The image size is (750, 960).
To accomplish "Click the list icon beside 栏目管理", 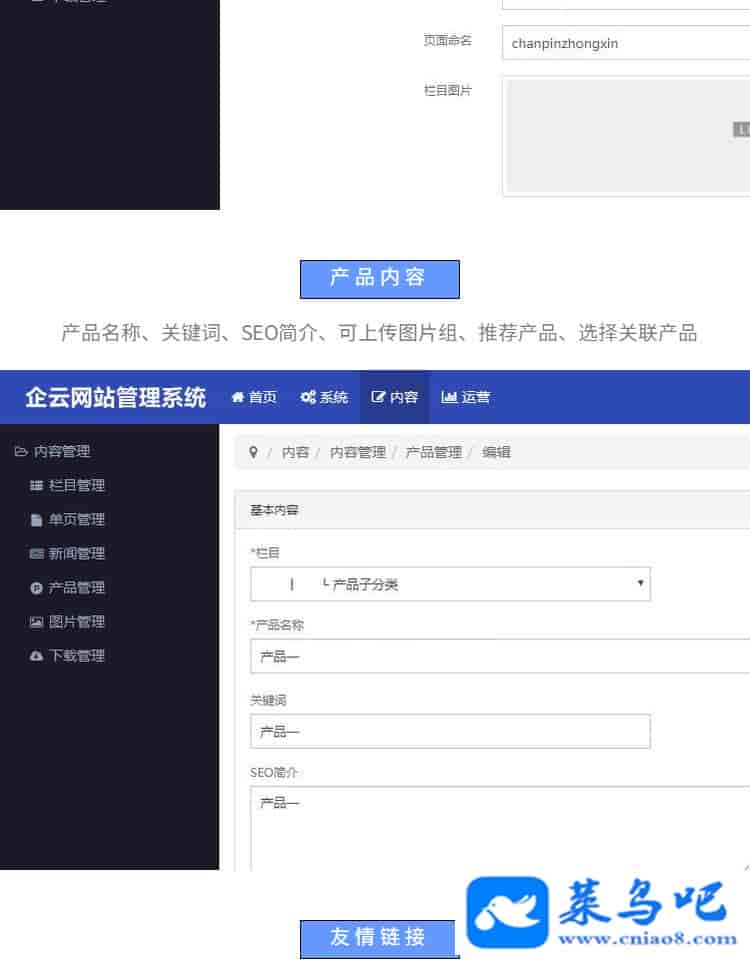I will click(36, 486).
